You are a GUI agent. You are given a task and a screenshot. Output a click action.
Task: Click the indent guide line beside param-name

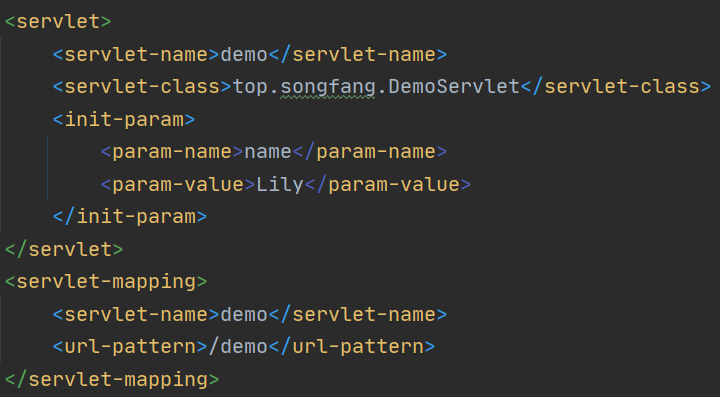pyautogui.click(x=47, y=167)
